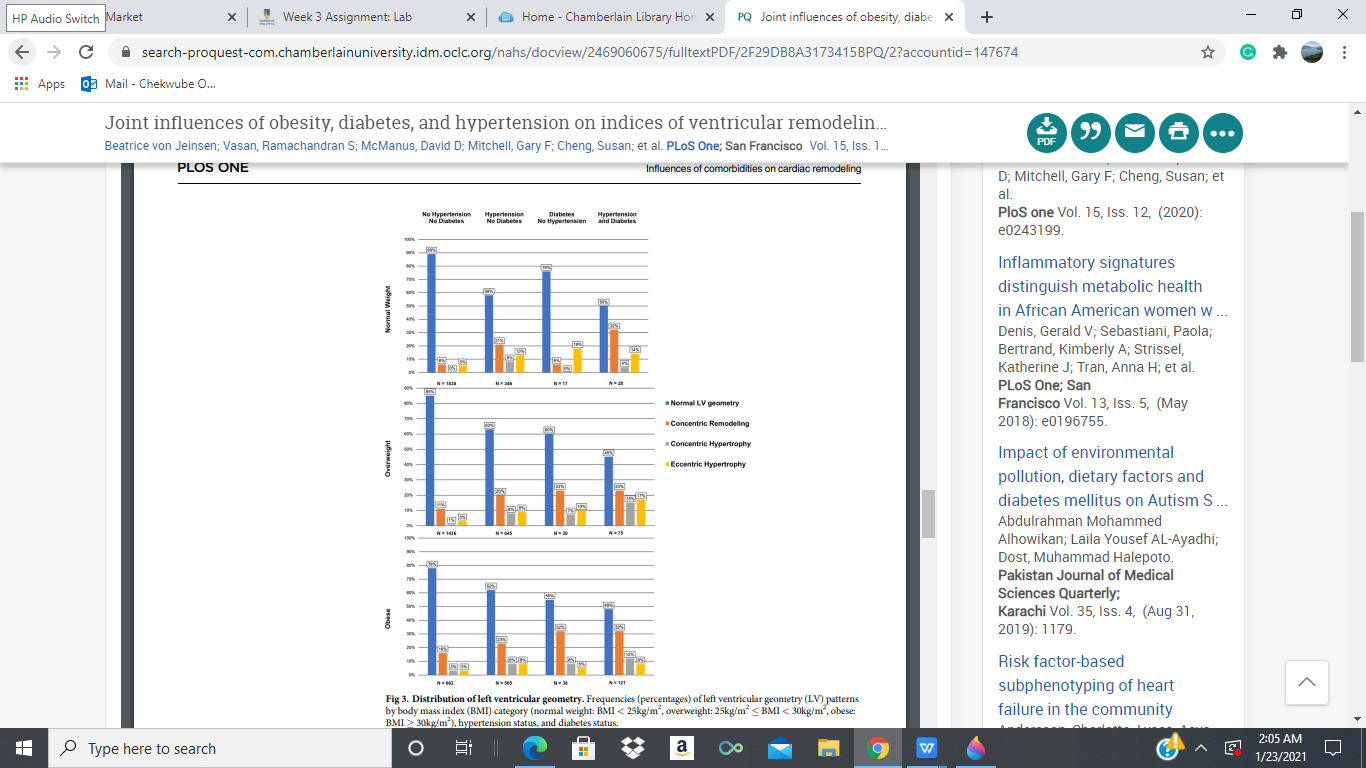This screenshot has height=768, width=1366.
Task: Open Microsoft Store from the taskbar
Action: 585,748
